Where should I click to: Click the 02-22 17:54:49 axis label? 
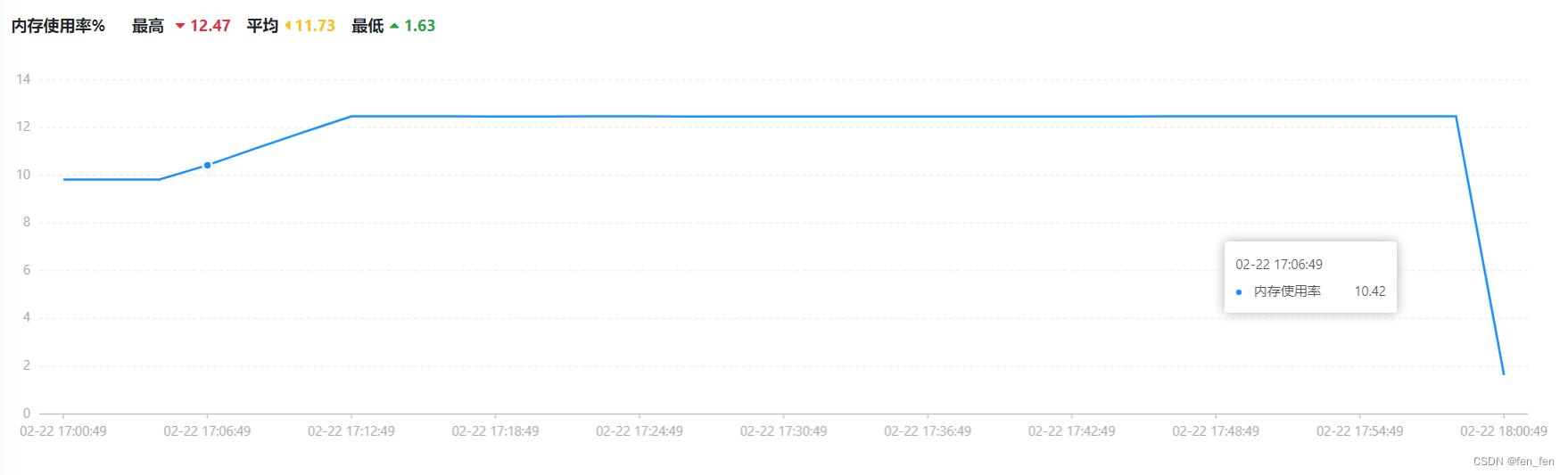[1360, 431]
